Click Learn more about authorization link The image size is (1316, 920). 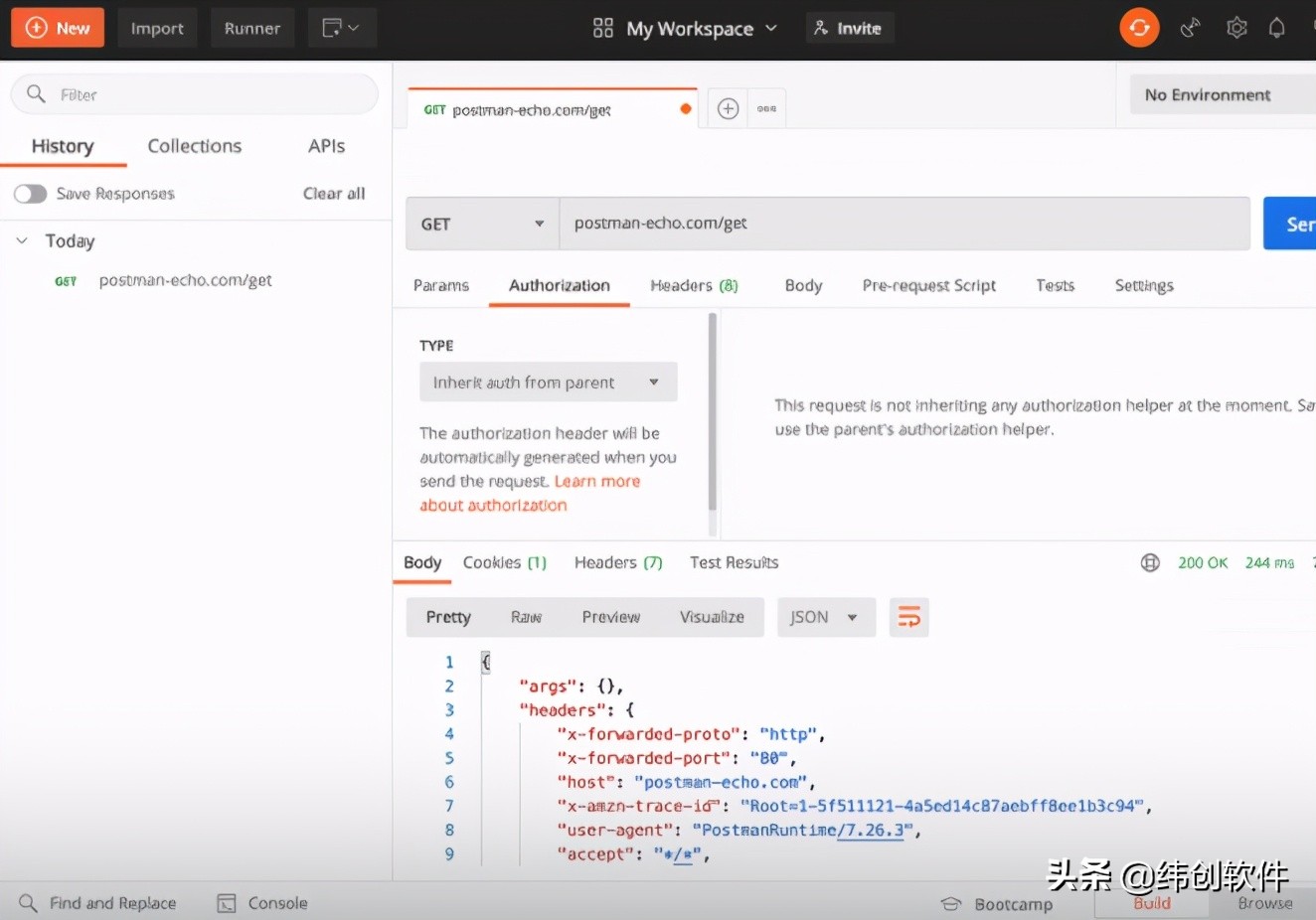(596, 482)
